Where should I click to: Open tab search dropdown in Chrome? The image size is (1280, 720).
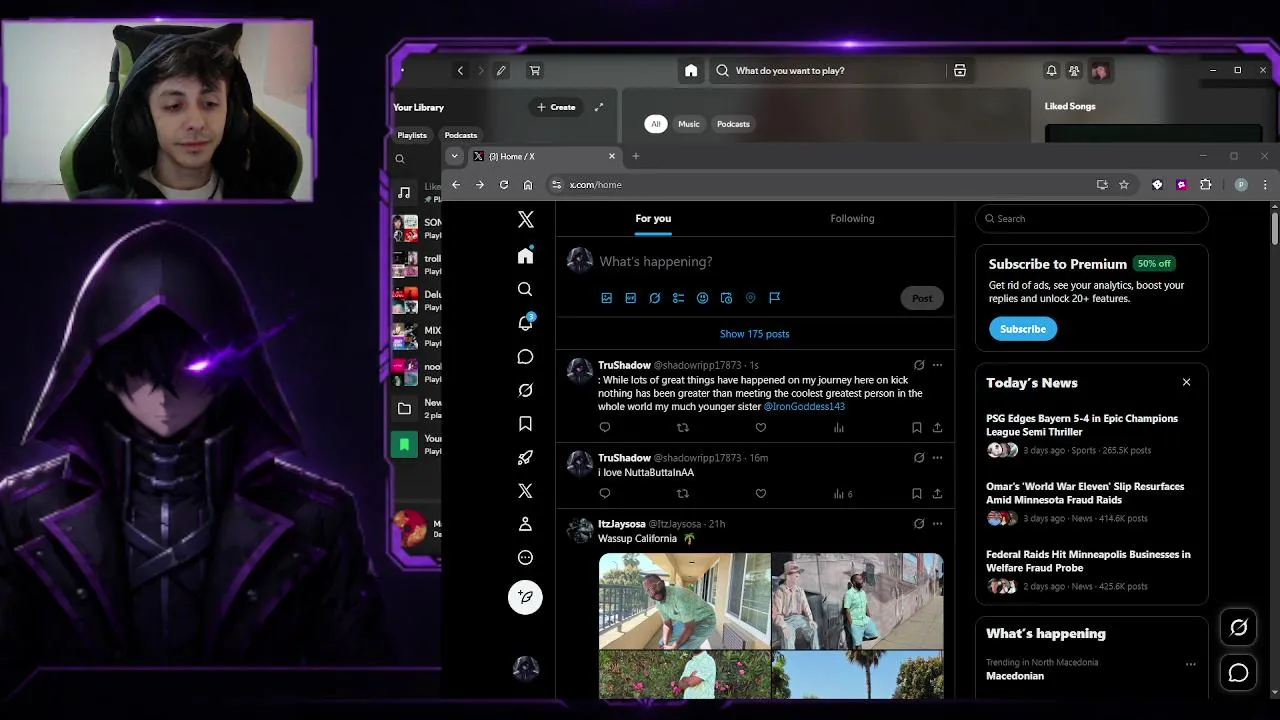click(x=454, y=156)
